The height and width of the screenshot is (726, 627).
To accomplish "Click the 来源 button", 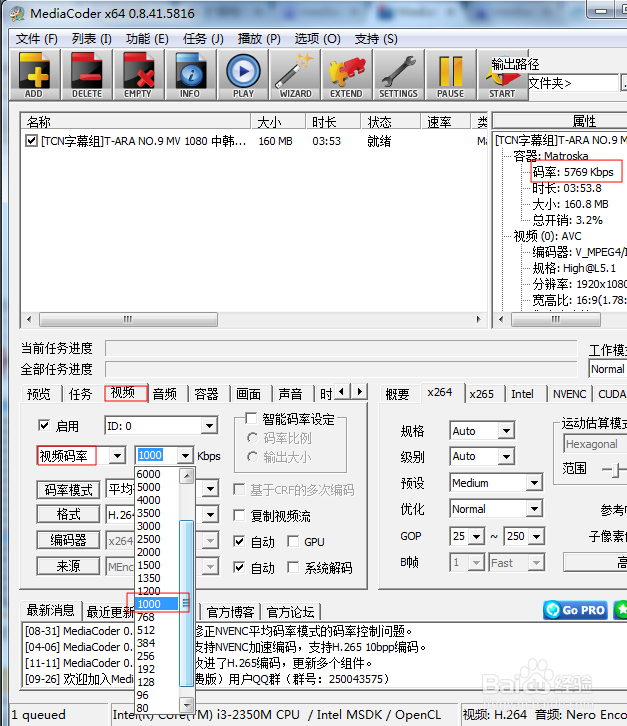I will 69,566.
